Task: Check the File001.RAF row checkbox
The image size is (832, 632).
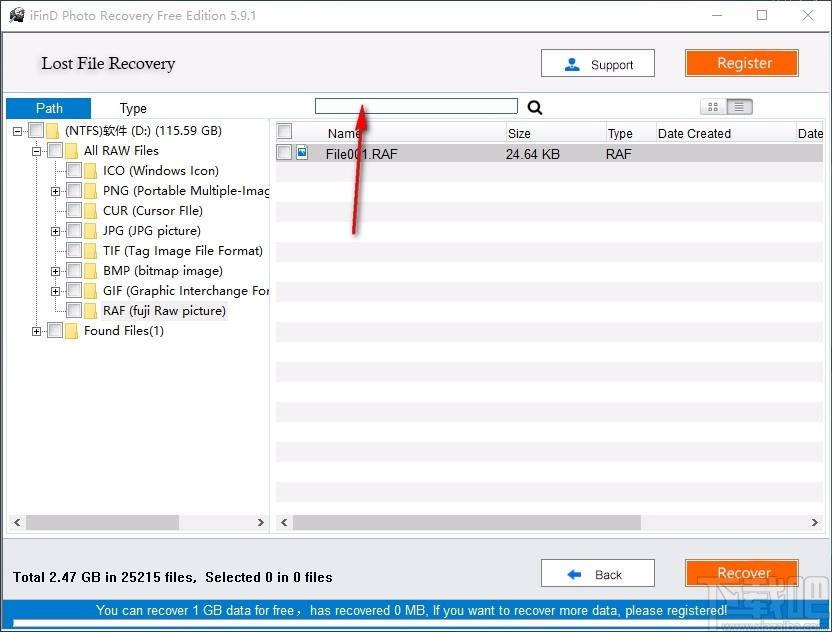Action: coord(284,152)
